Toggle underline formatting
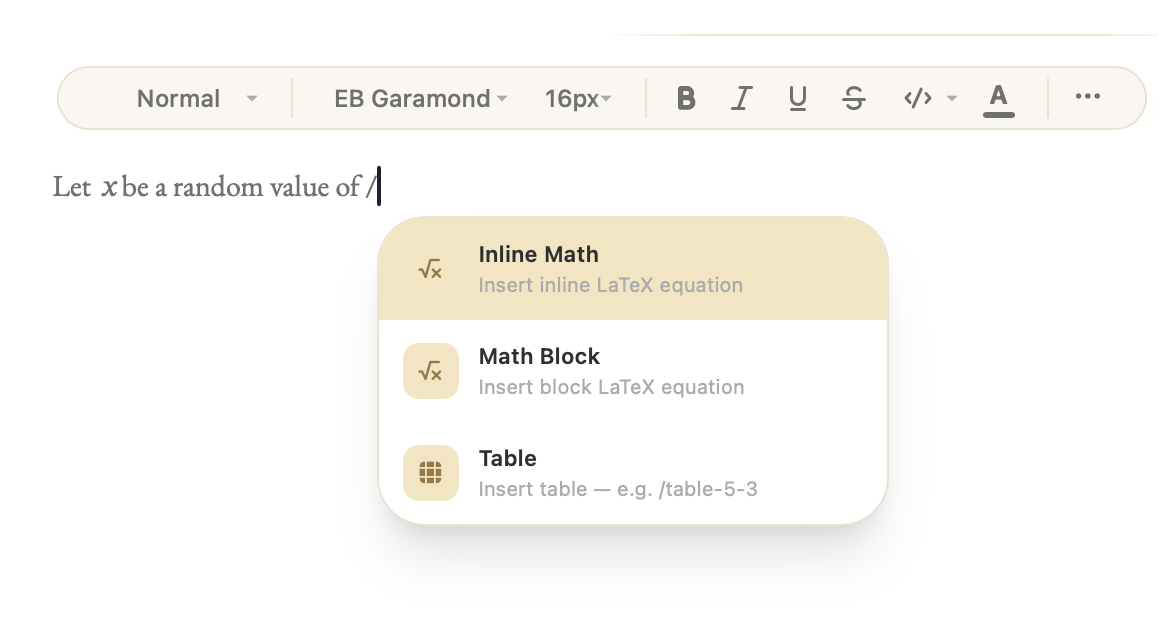Screen dimensions: 1158x640 (797, 98)
